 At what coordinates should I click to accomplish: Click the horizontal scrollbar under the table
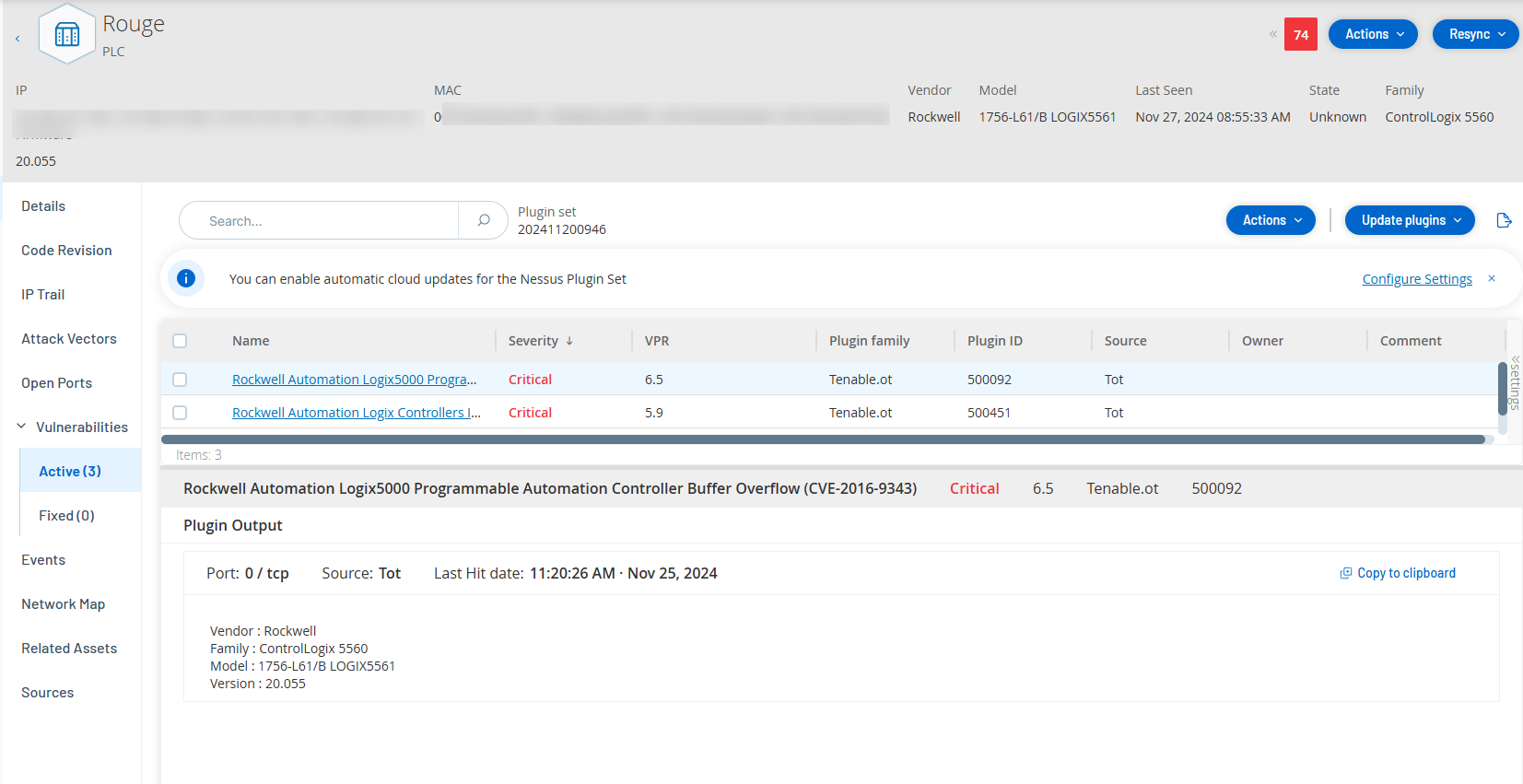(x=823, y=439)
